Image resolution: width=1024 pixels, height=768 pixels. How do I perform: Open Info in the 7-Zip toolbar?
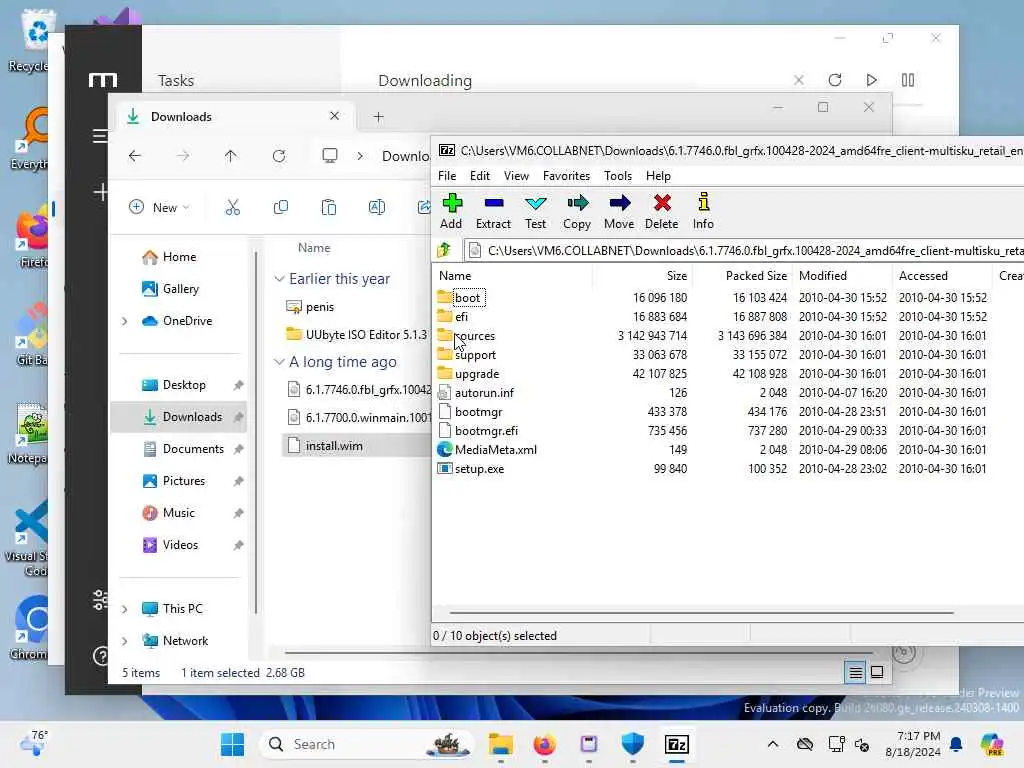(x=703, y=211)
